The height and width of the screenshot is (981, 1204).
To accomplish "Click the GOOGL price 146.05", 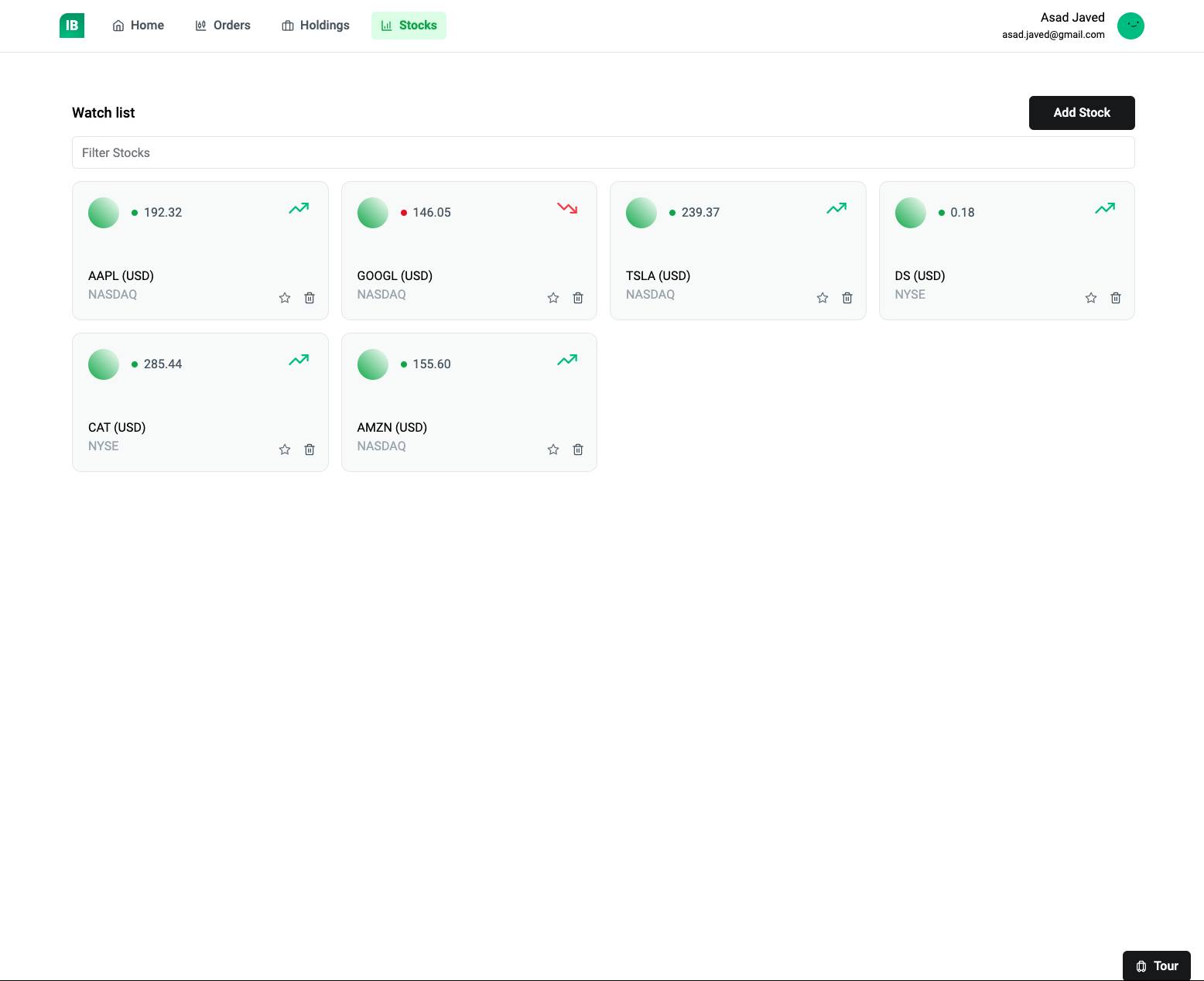I will pyautogui.click(x=432, y=213).
